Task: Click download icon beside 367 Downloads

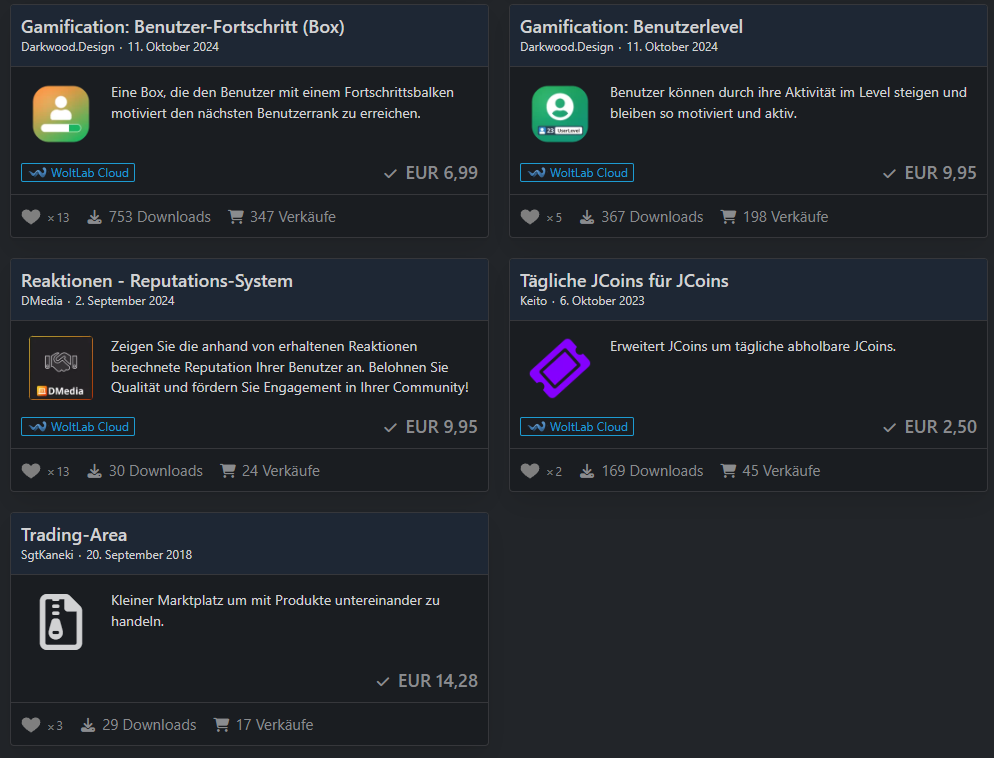Action: [587, 217]
